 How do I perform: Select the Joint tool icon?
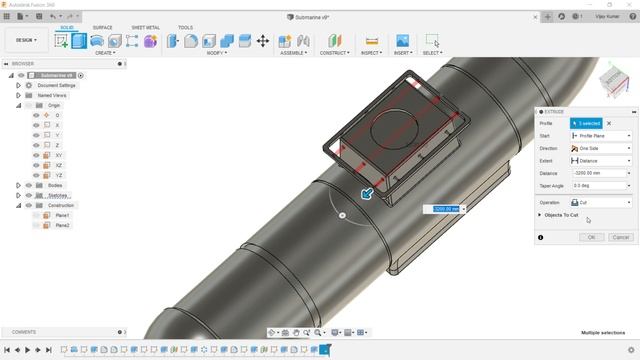pyautogui.click(x=303, y=41)
